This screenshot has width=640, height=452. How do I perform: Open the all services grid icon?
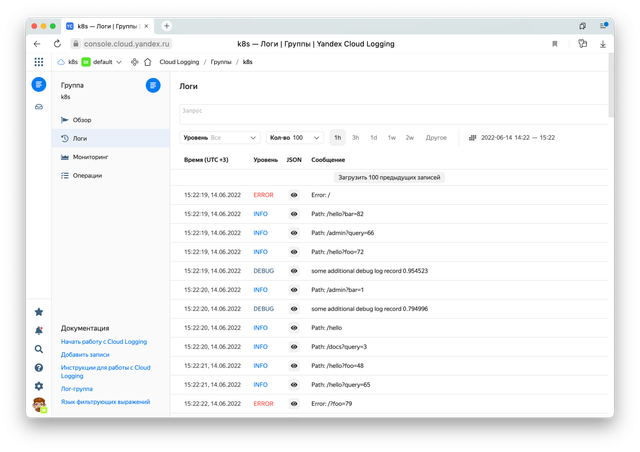coord(39,62)
